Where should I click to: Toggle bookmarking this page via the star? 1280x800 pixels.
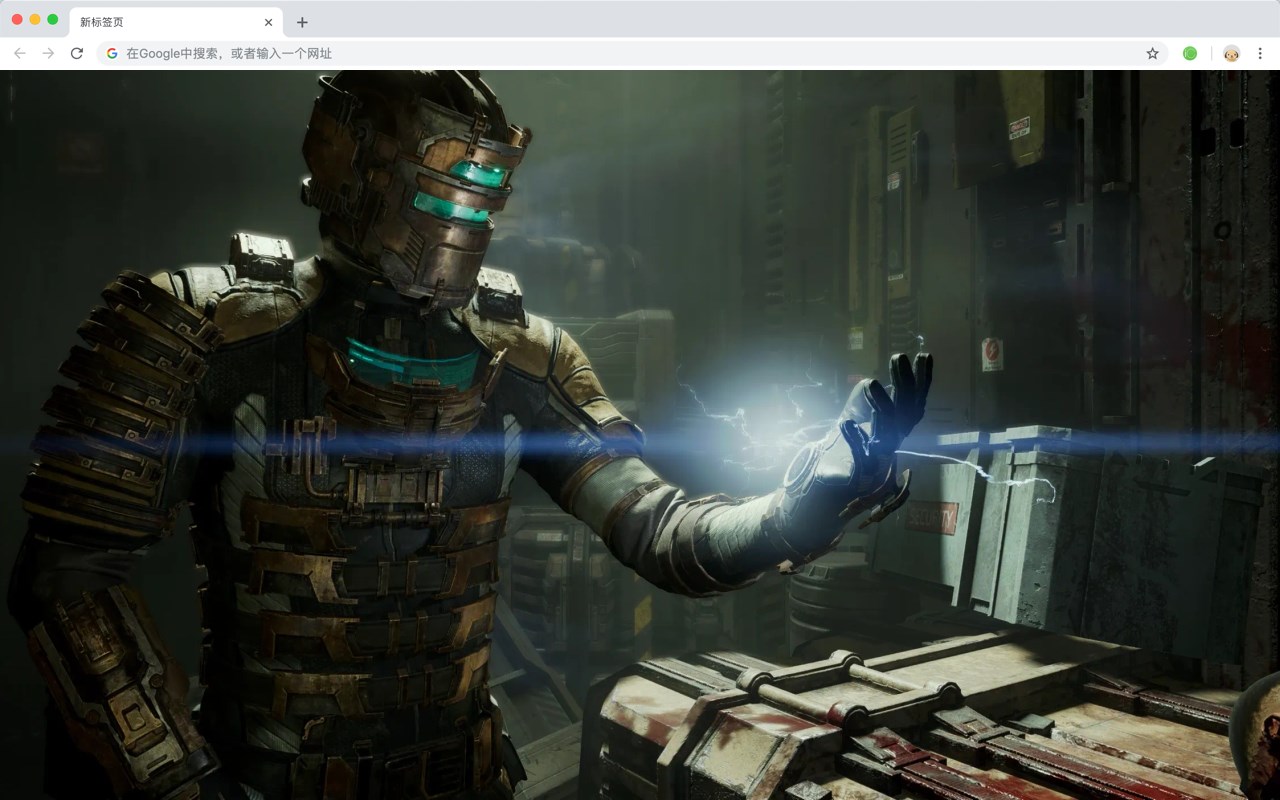[1152, 53]
